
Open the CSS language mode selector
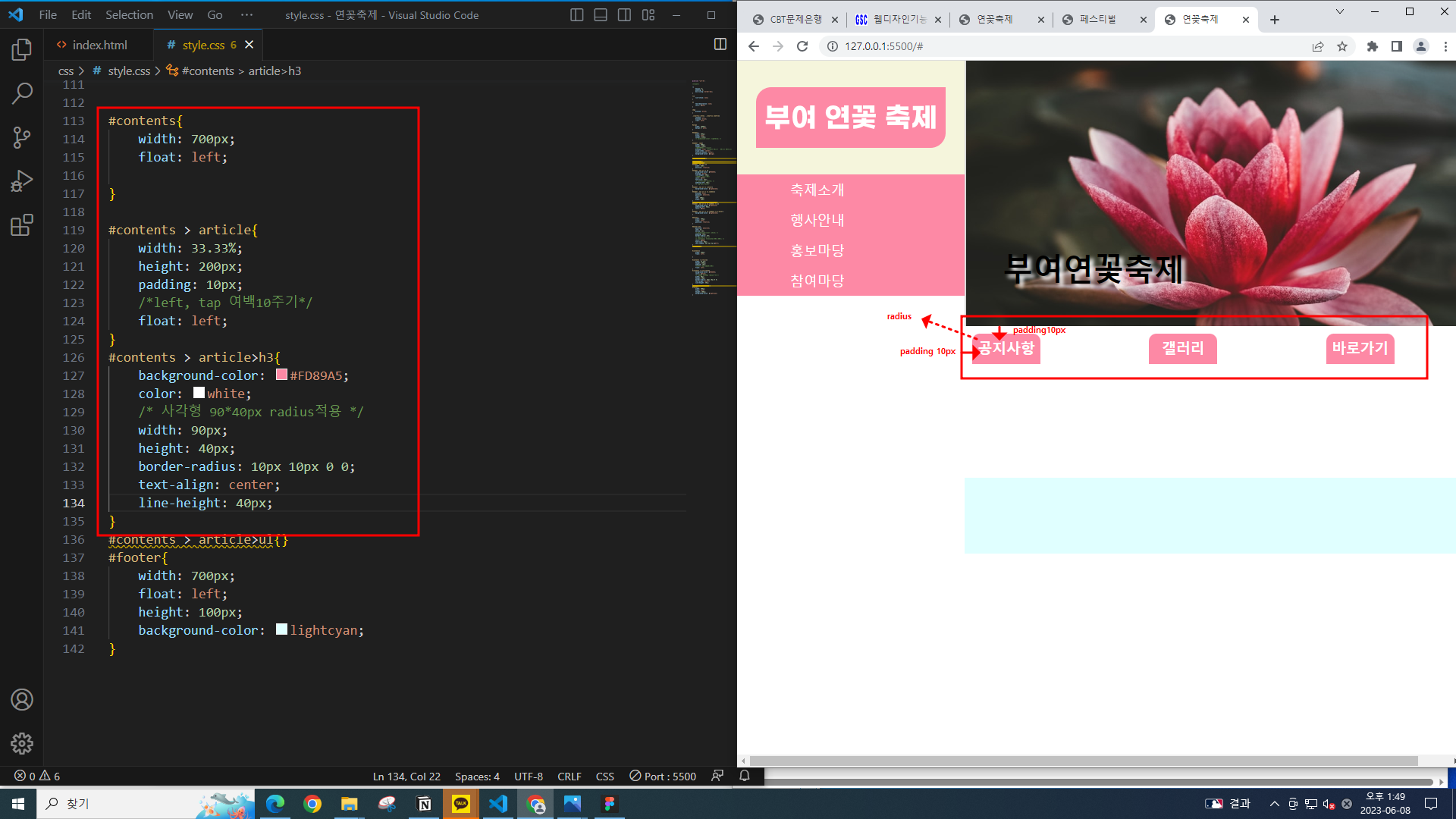(604, 777)
